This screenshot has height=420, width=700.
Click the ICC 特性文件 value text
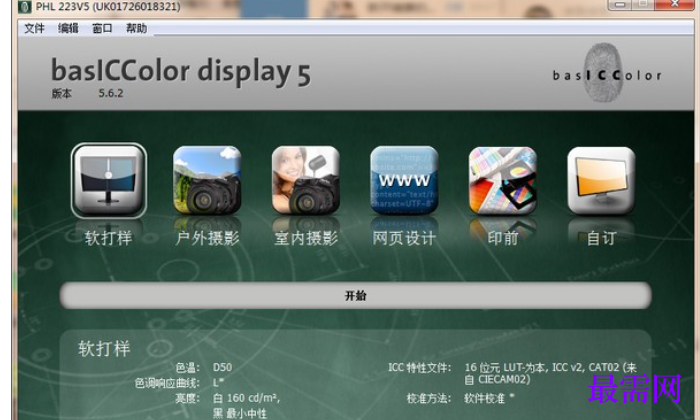click(550, 373)
